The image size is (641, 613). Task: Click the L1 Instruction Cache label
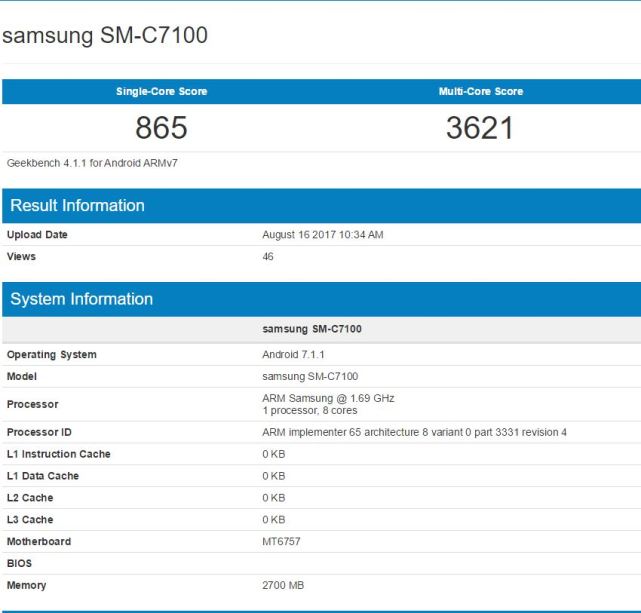point(59,454)
